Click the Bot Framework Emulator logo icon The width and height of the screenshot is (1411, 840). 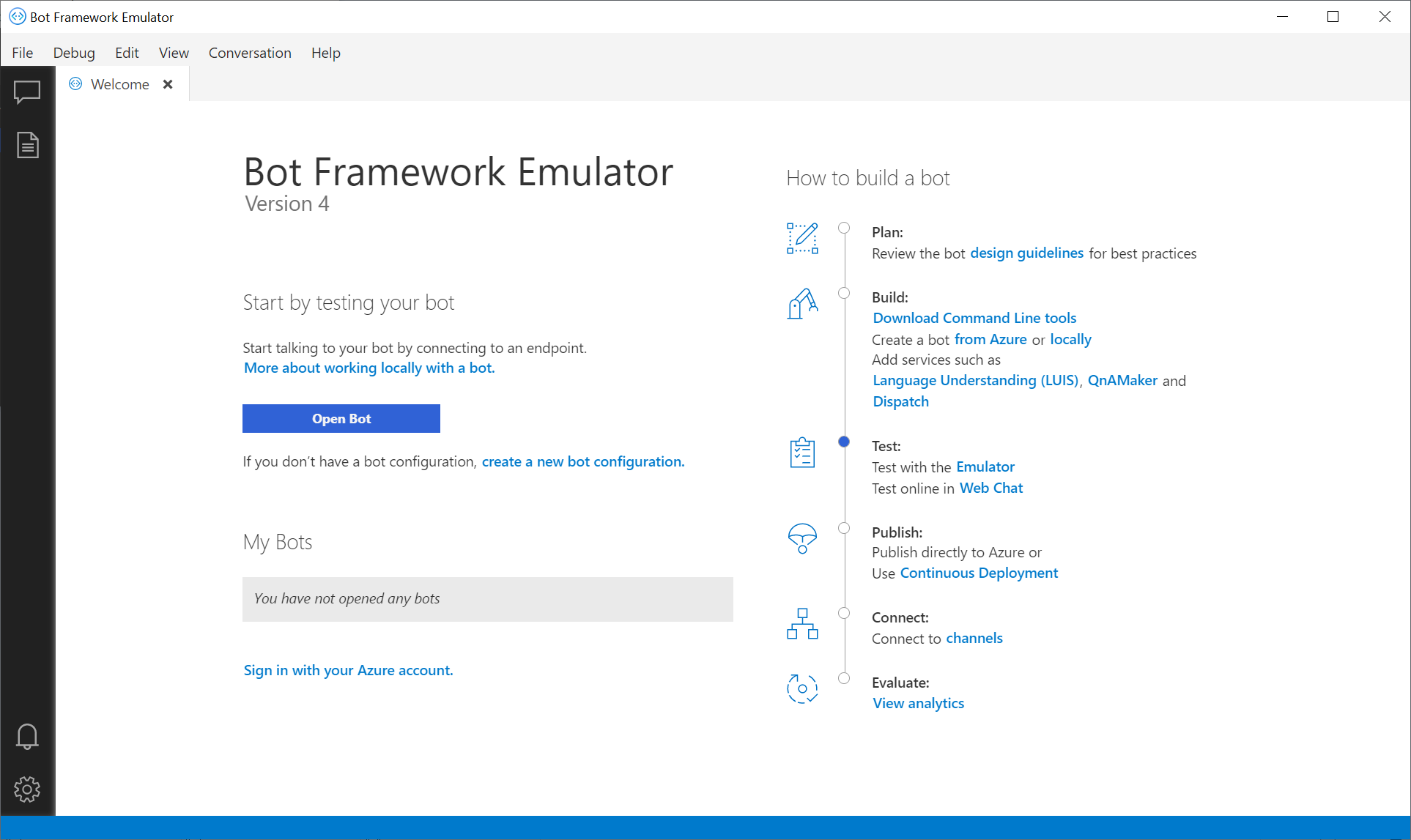tap(13, 14)
